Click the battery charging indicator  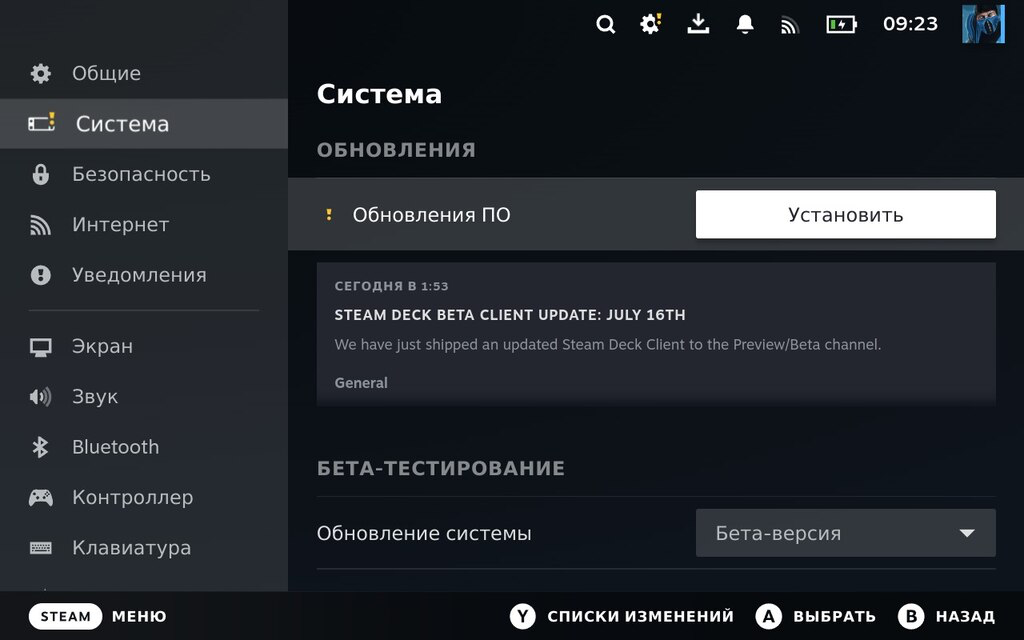841,25
